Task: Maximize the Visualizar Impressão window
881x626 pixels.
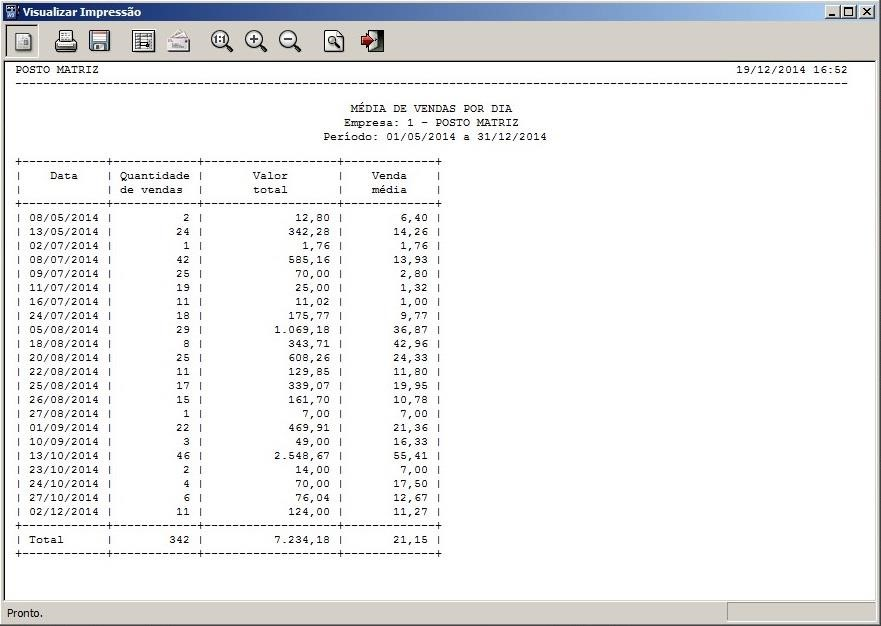Action: pos(848,11)
